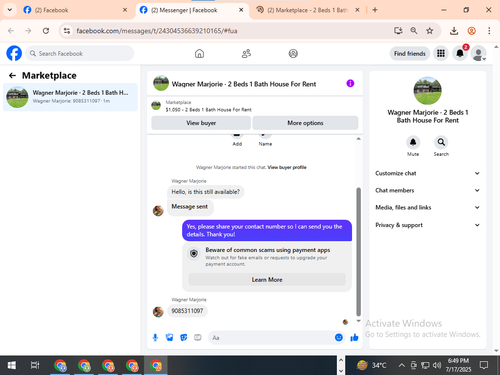Expand the Customize chat section

(x=427, y=173)
